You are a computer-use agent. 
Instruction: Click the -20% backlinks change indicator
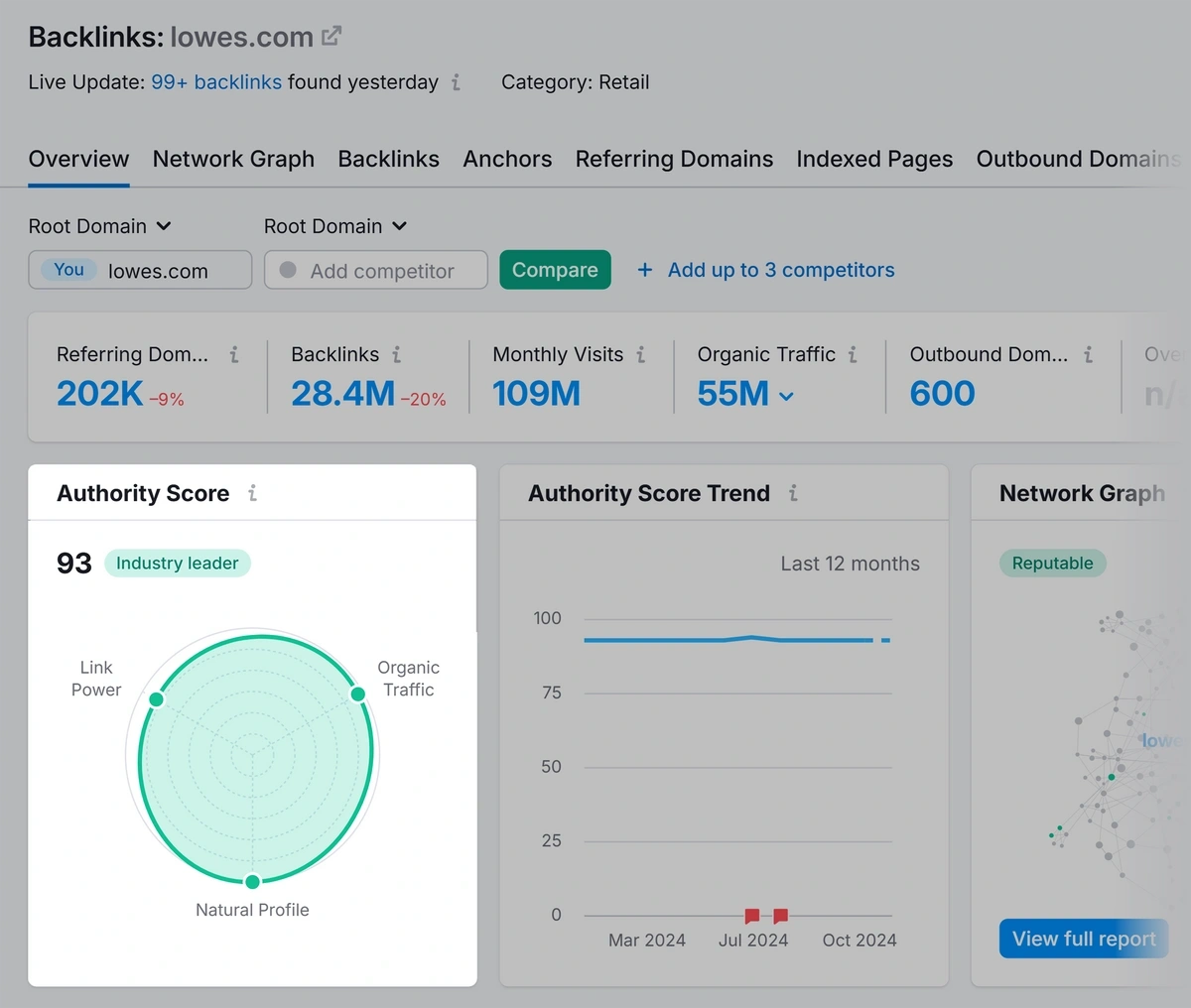[424, 400]
